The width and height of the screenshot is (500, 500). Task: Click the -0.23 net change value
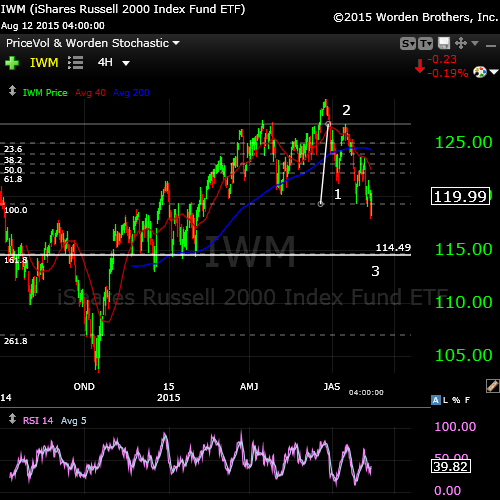point(442,59)
